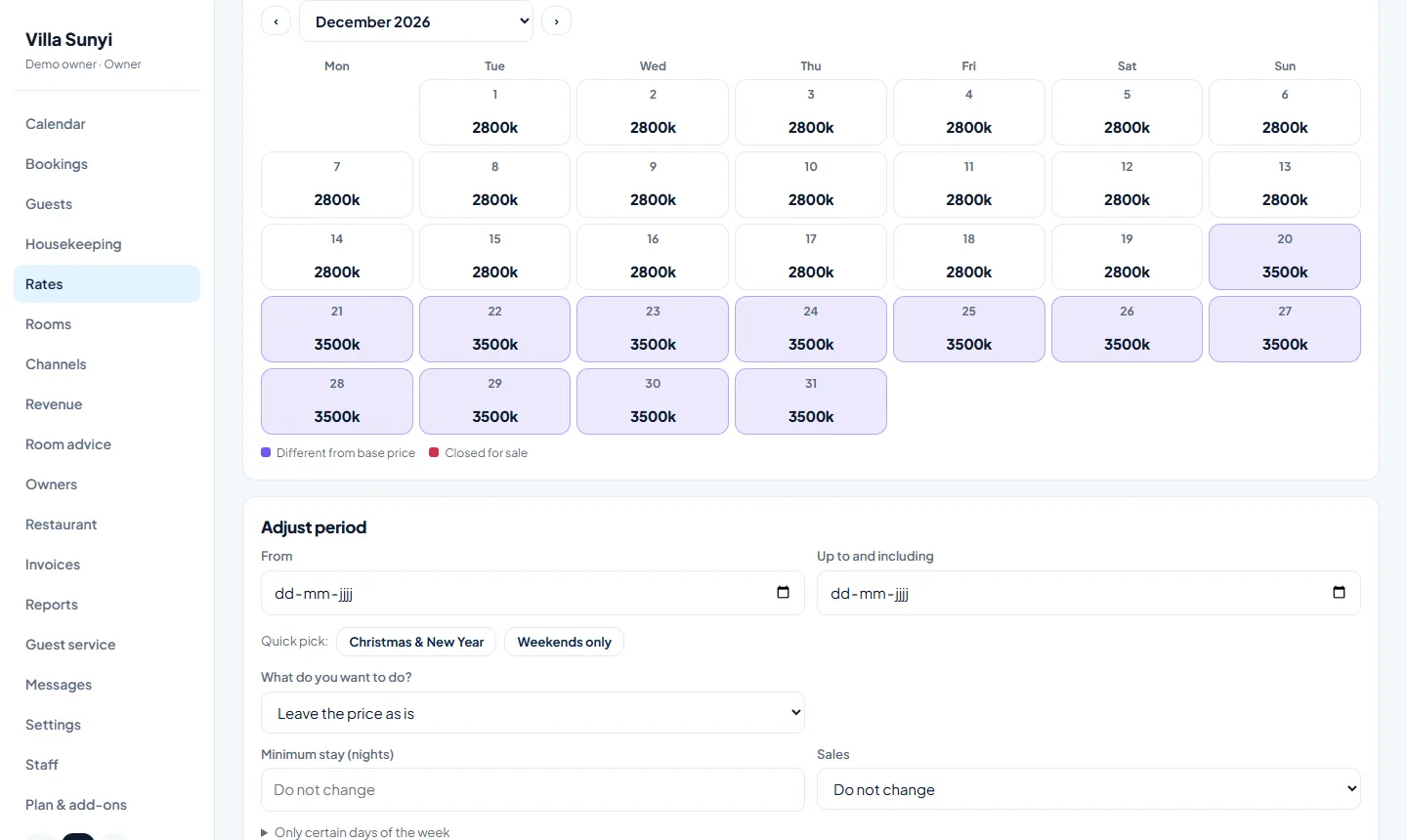The image size is (1407, 840).
Task: Open Plan & add-ons
Action: click(x=107, y=805)
